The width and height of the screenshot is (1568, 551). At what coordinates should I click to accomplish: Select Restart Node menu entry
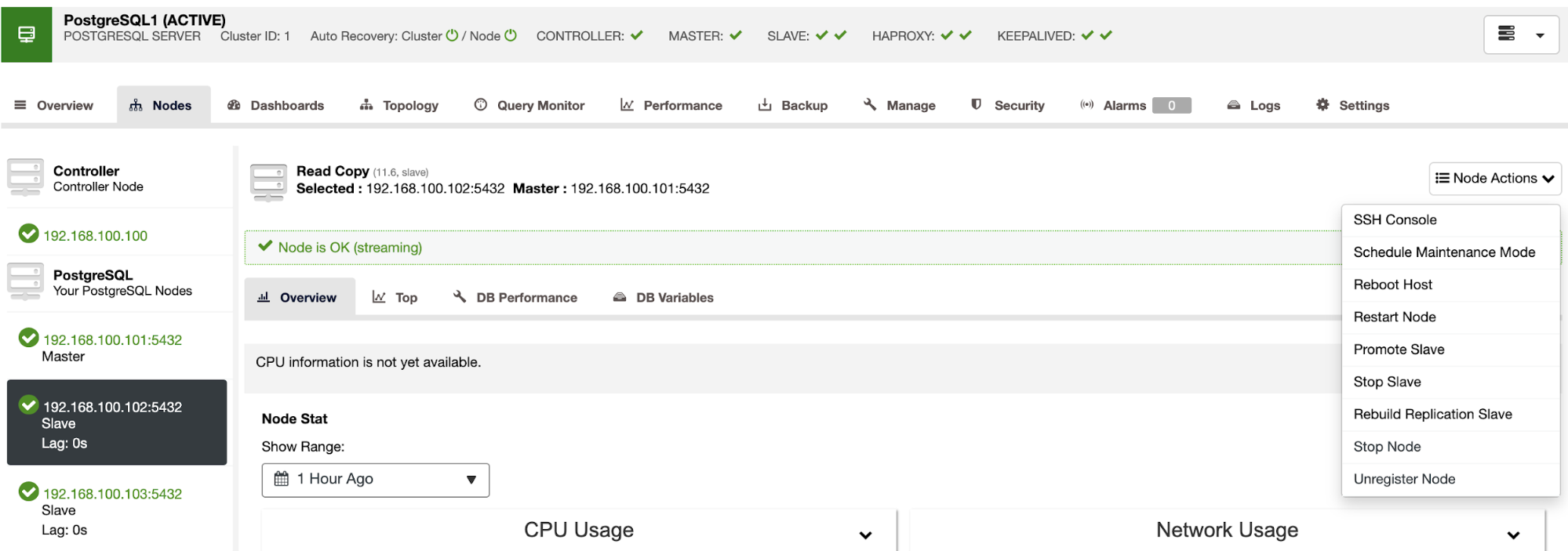(1450, 317)
